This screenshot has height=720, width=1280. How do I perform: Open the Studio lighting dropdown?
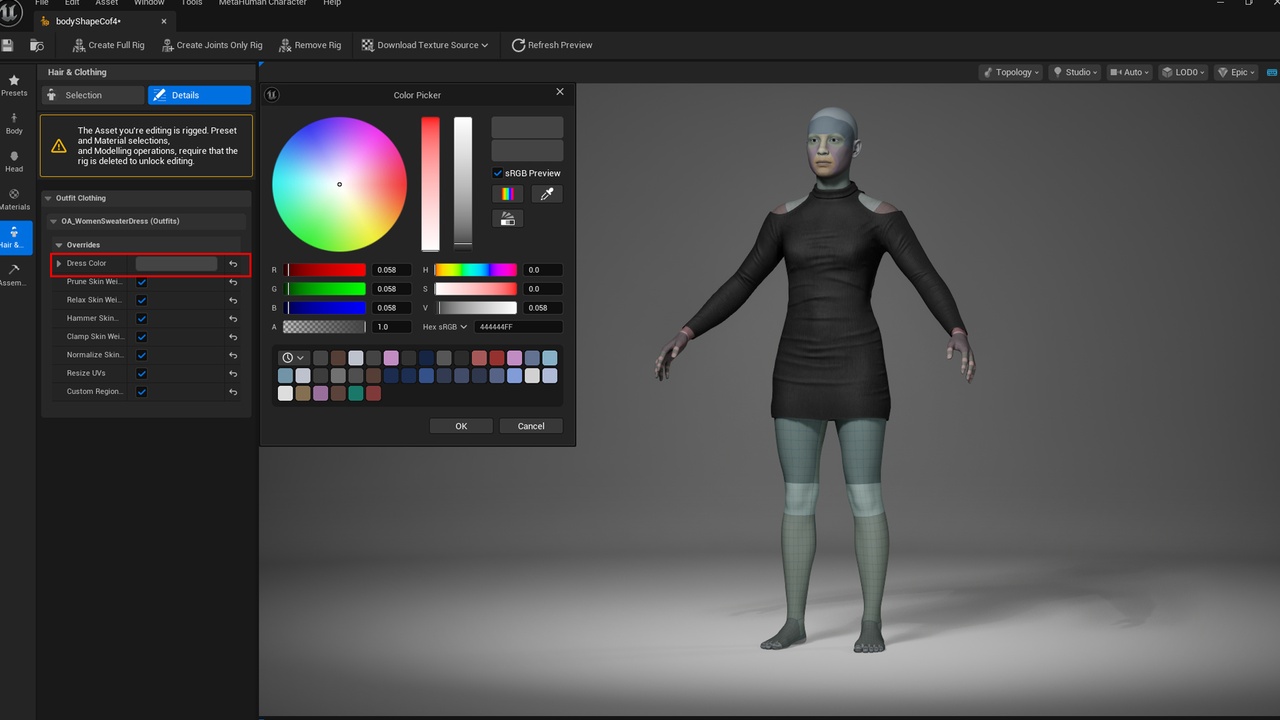[1076, 72]
